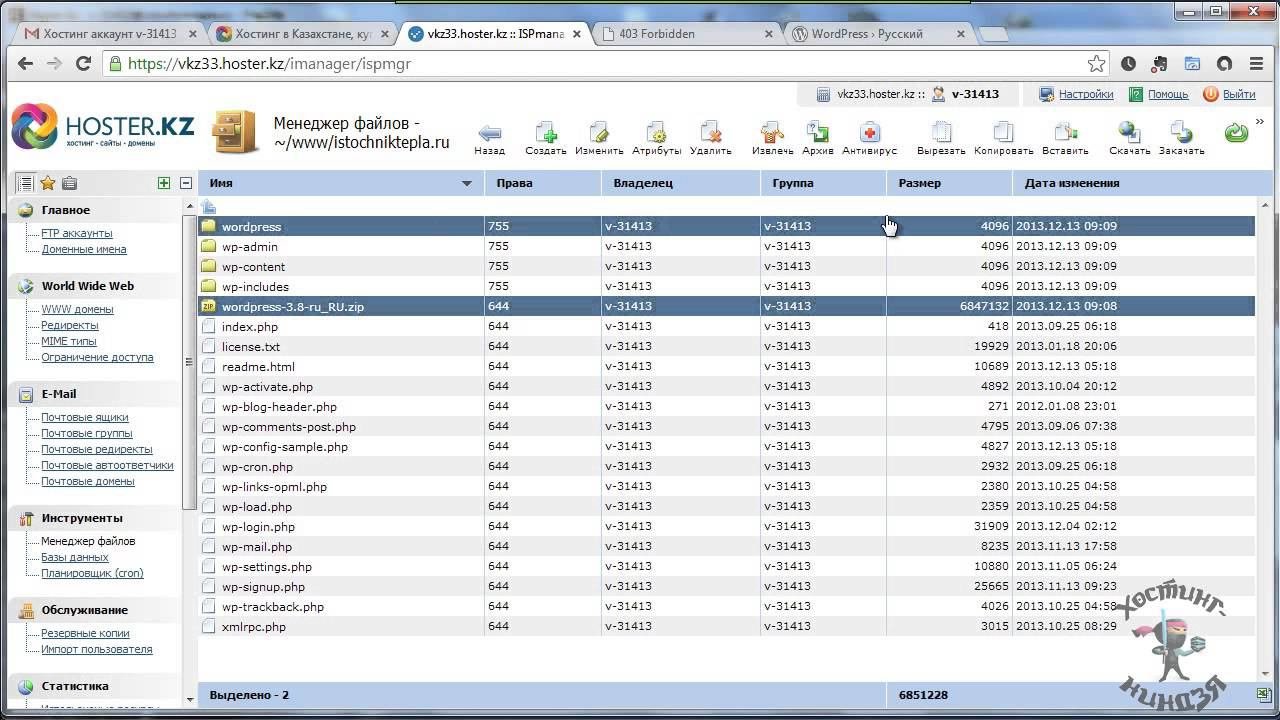Switch to the 403 Forbidden browser tab
1280x720 pixels.
pos(685,33)
